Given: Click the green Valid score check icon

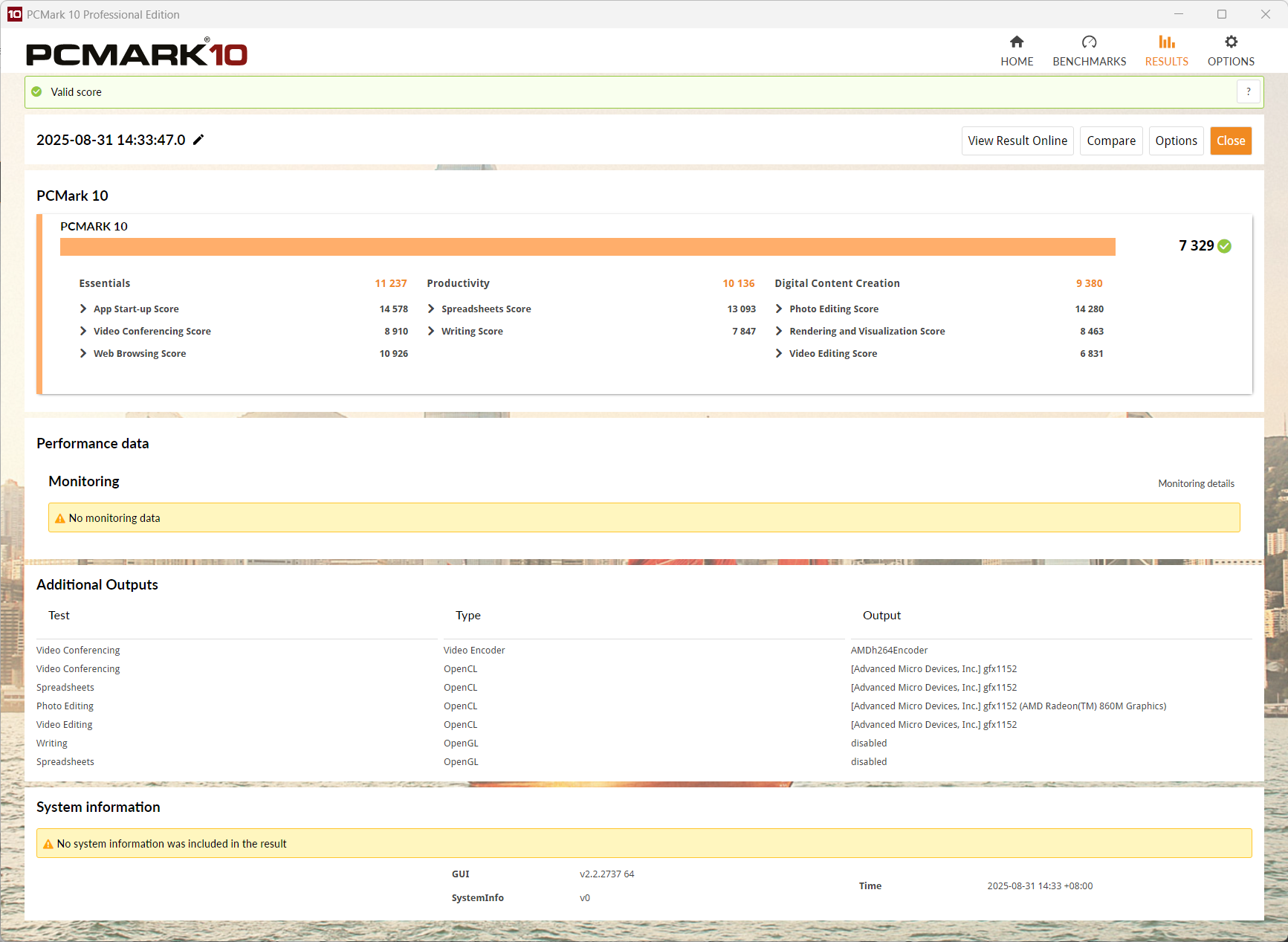Looking at the screenshot, I should pos(36,91).
